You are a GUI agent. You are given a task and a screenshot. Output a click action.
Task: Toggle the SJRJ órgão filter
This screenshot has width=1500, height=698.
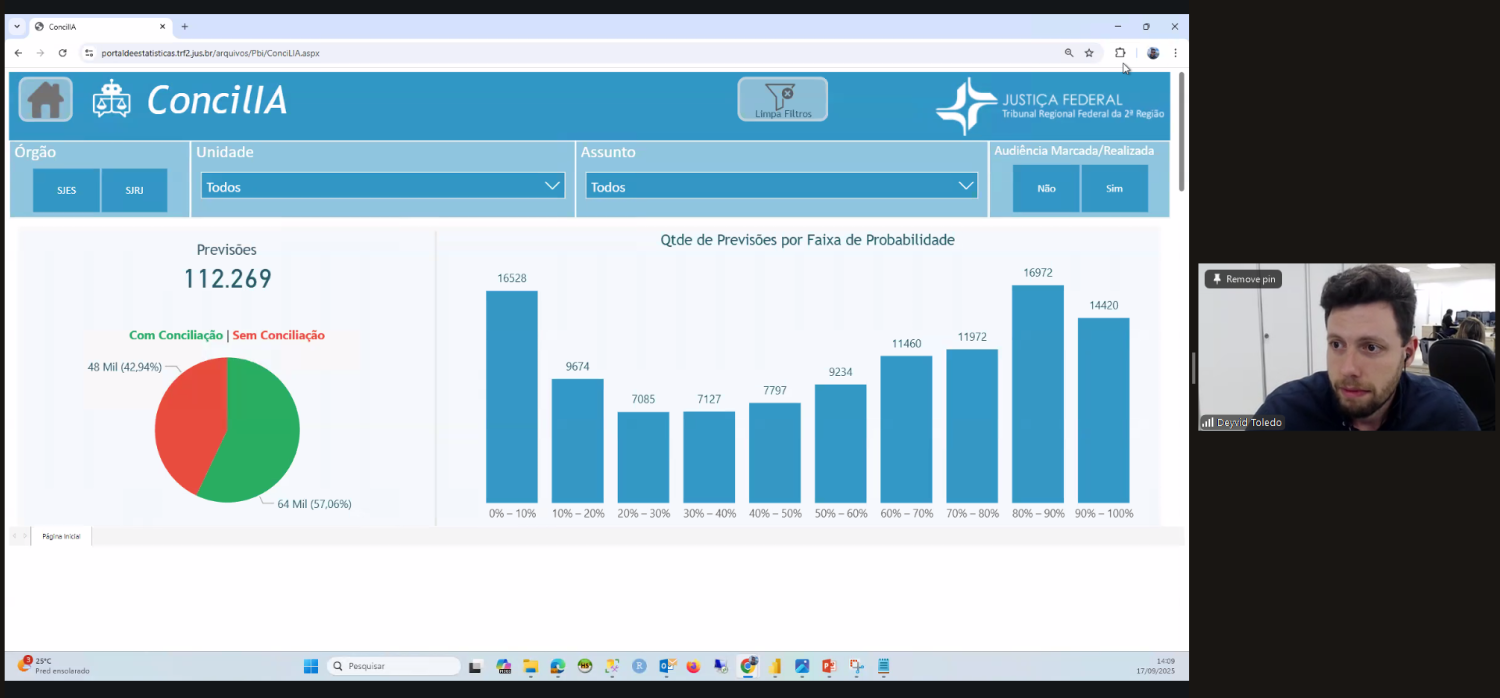tap(134, 190)
